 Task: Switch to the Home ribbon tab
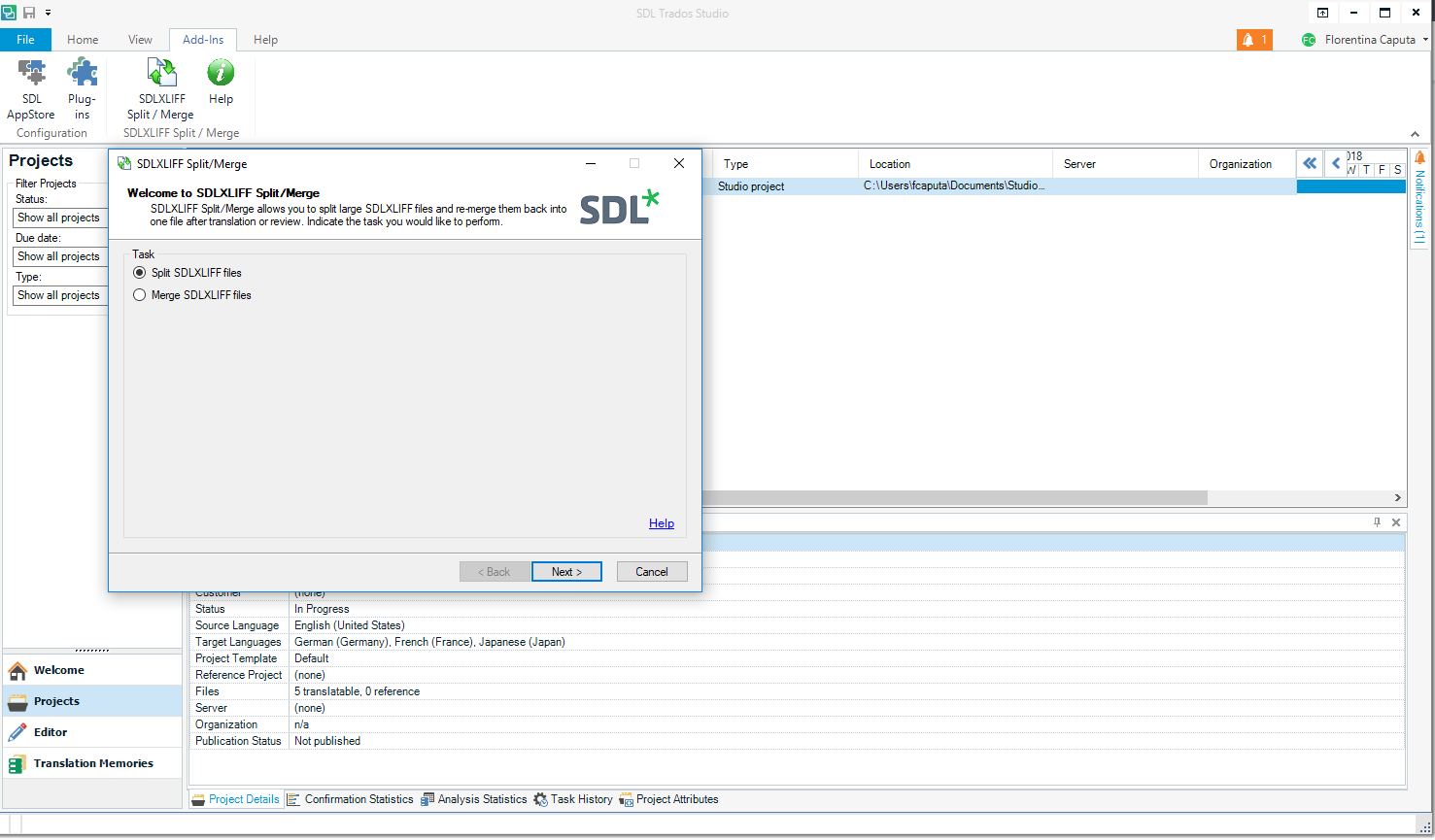coord(83,40)
